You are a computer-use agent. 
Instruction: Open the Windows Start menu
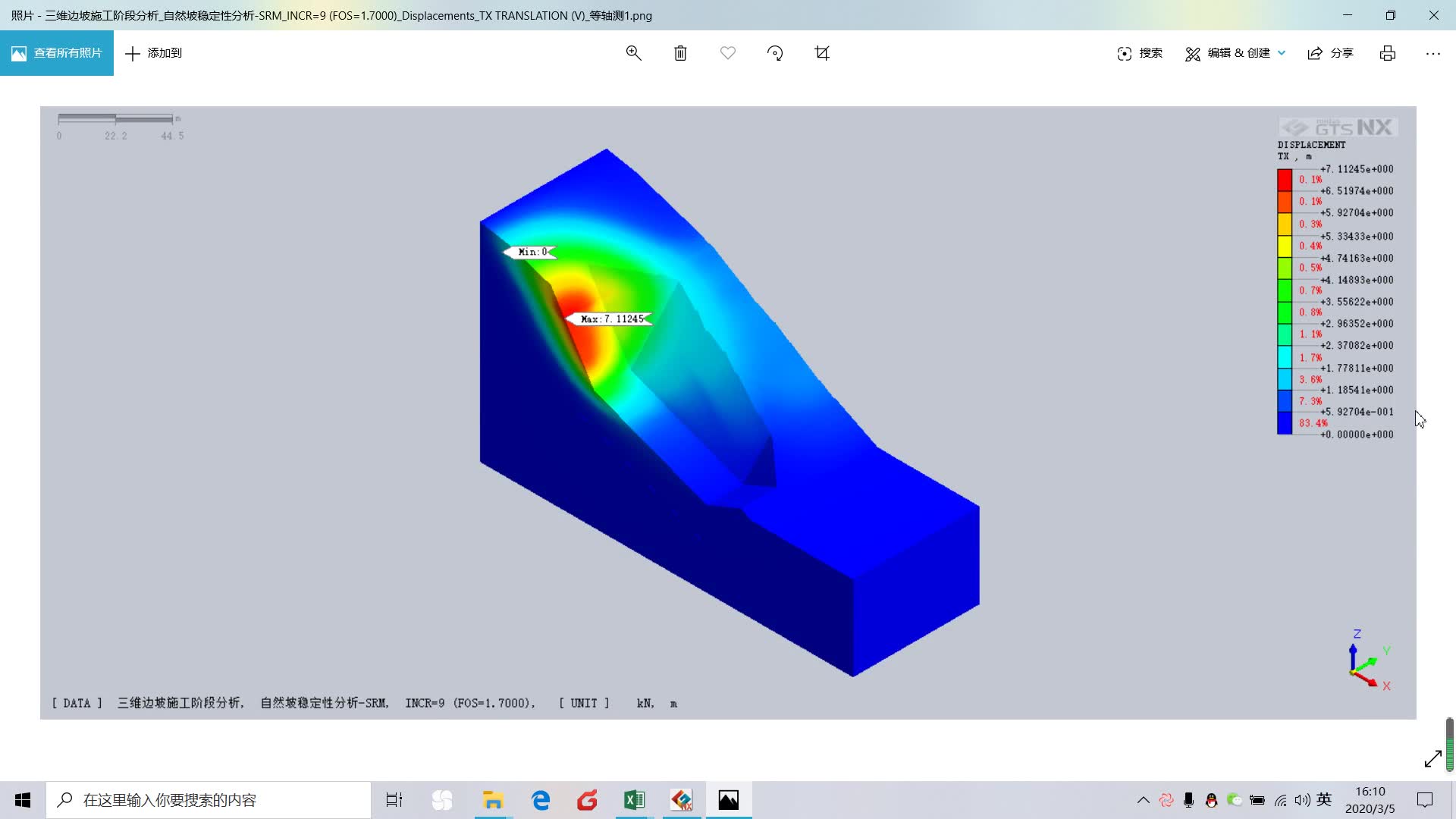tap(23, 800)
